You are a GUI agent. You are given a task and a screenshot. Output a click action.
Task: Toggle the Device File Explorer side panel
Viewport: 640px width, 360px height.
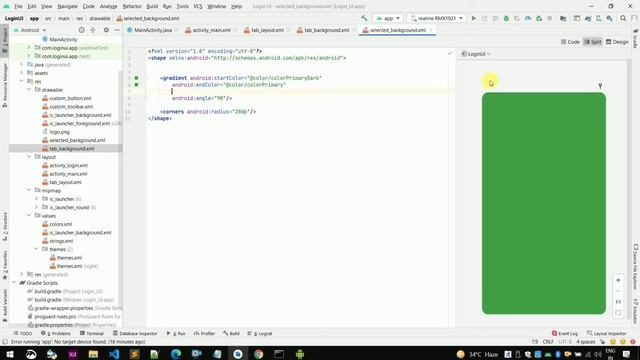coord(636,268)
